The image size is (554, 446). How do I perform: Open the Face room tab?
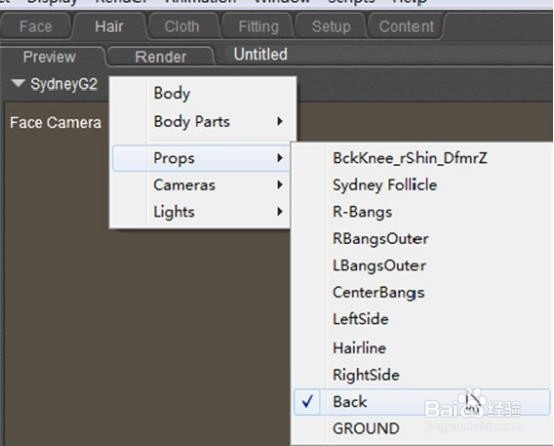pyautogui.click(x=35, y=27)
